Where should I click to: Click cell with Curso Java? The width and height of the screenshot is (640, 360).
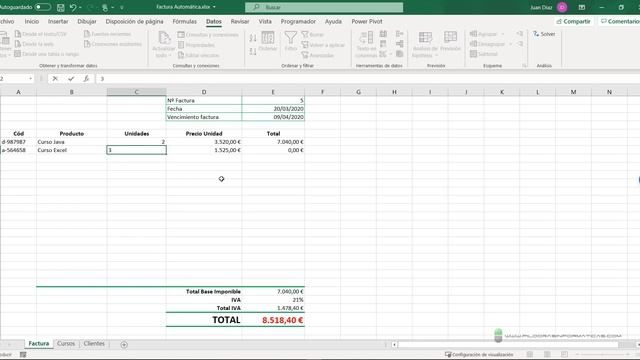pyautogui.click(x=71, y=142)
